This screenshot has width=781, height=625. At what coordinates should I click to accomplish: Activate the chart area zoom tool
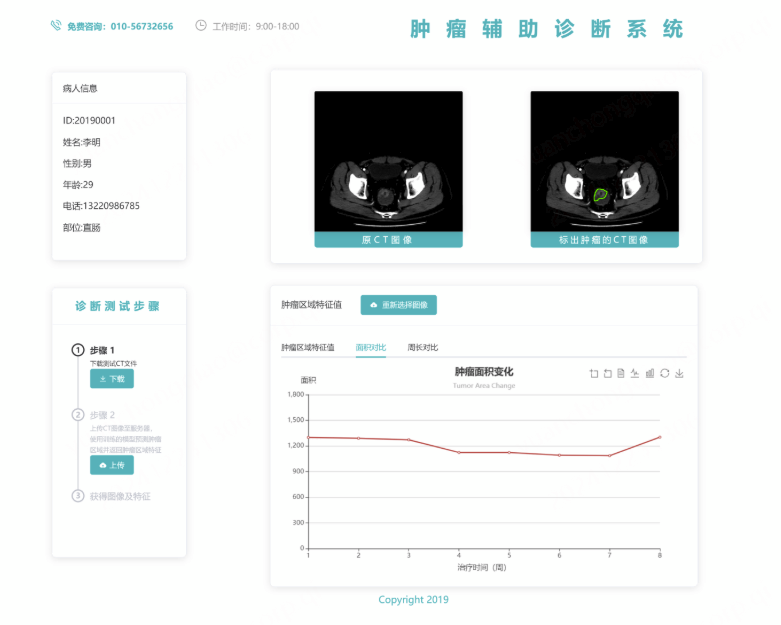[594, 374]
